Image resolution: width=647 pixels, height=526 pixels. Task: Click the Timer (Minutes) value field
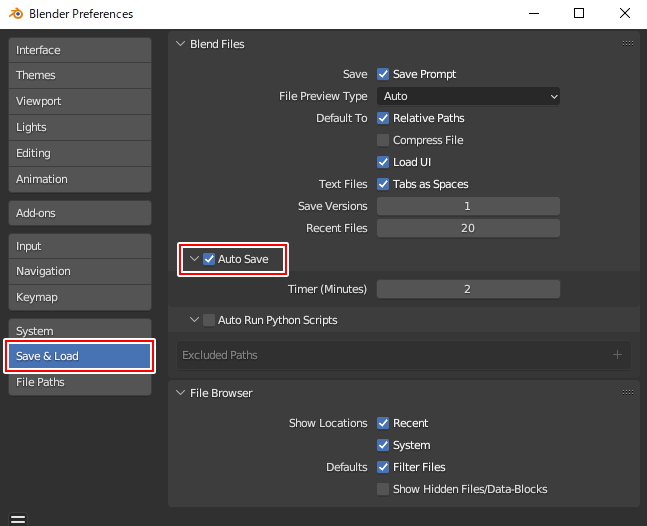(467, 289)
